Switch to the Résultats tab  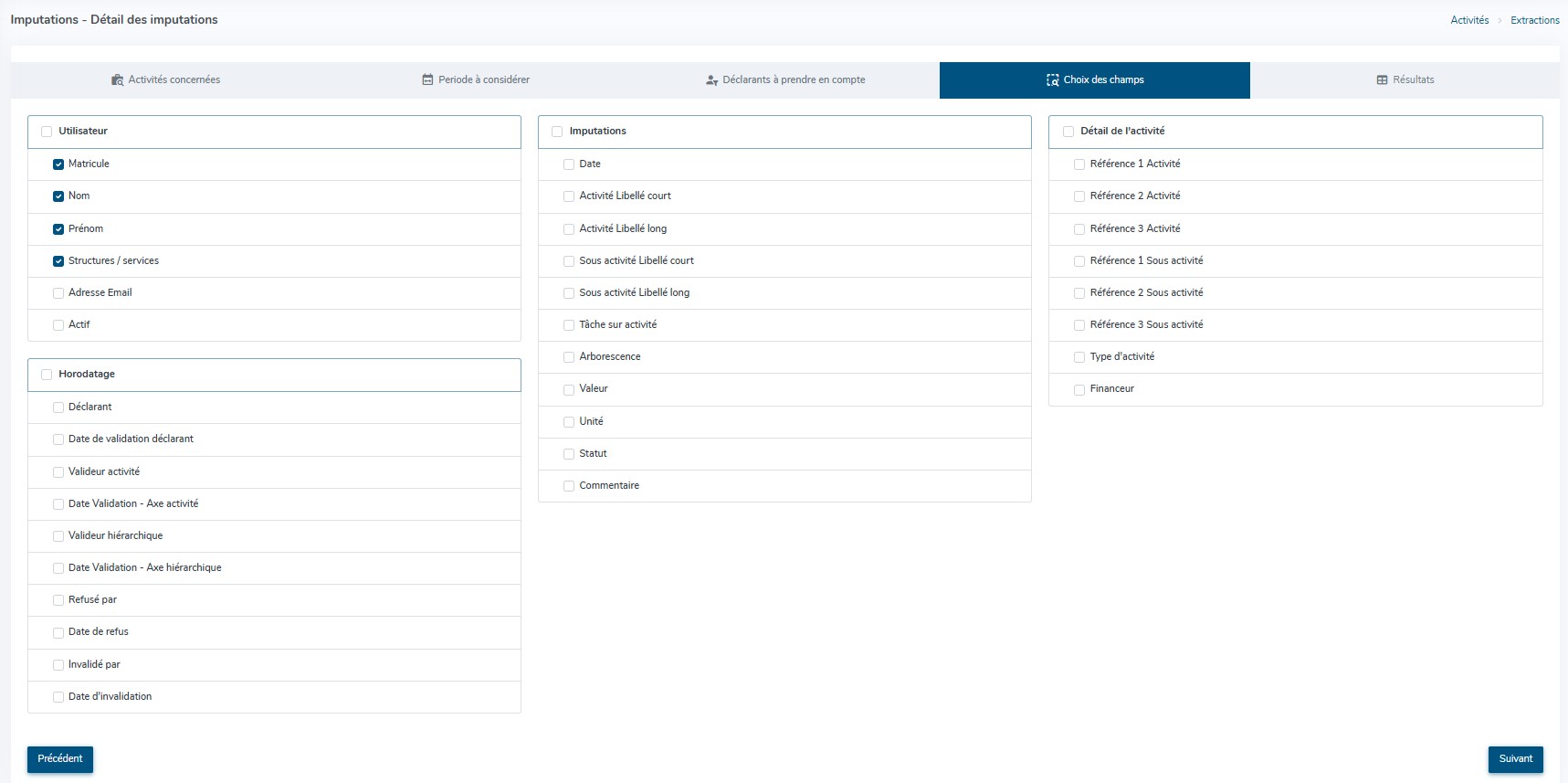1405,80
